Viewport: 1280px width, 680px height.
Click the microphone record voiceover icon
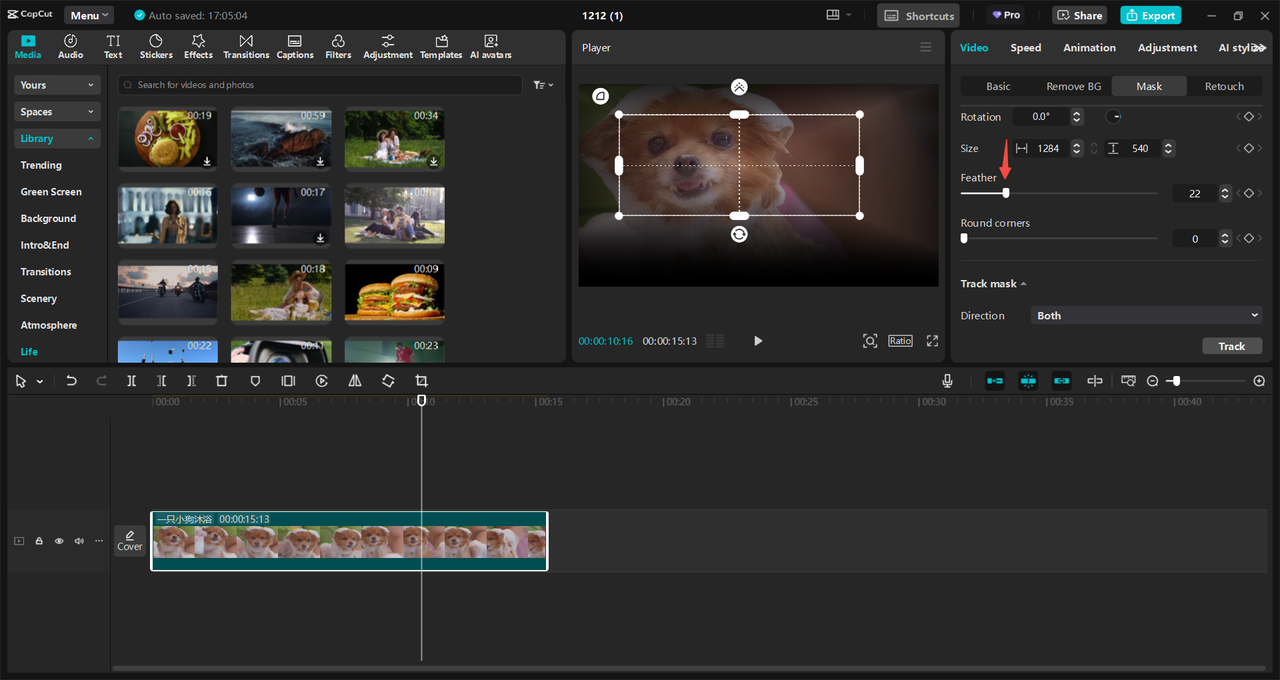click(947, 381)
